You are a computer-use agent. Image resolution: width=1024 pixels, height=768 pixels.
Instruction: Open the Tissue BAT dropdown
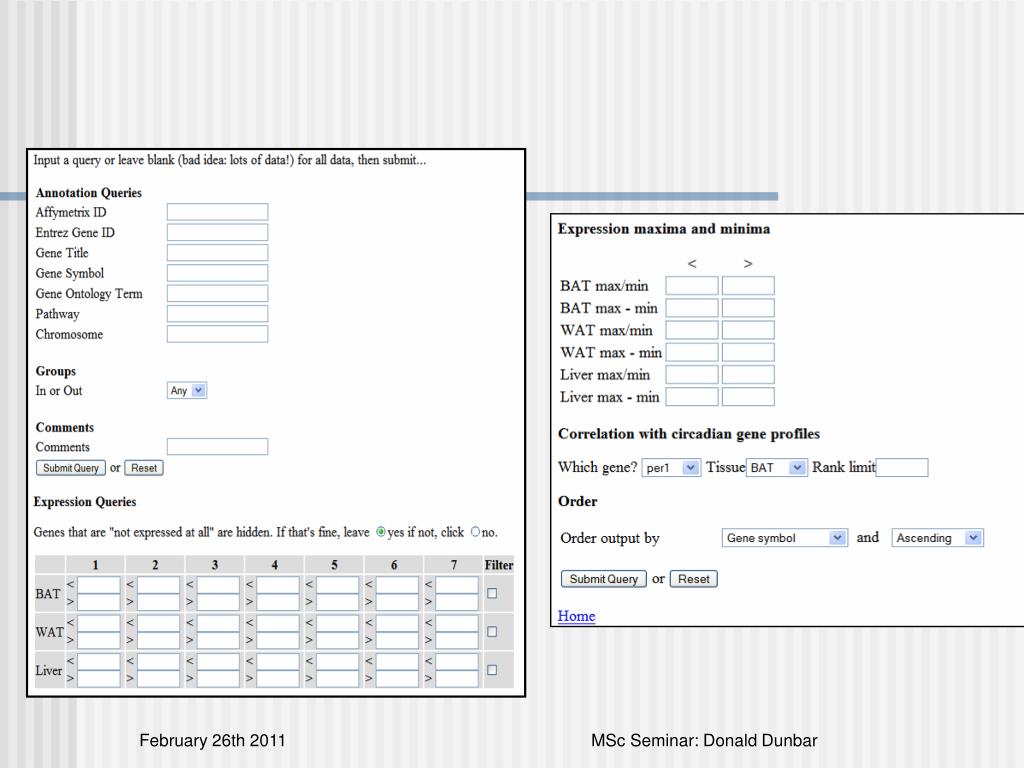tap(776, 468)
